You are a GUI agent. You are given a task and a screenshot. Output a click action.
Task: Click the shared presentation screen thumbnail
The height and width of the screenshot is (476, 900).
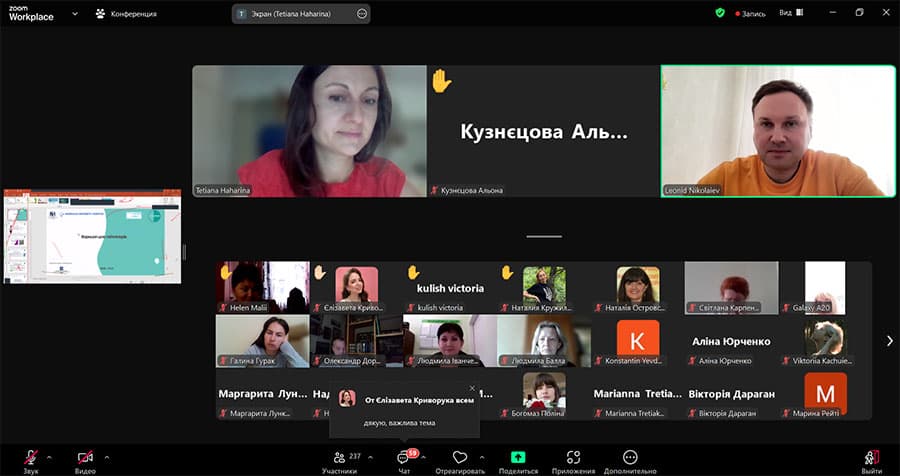[x=92, y=238]
